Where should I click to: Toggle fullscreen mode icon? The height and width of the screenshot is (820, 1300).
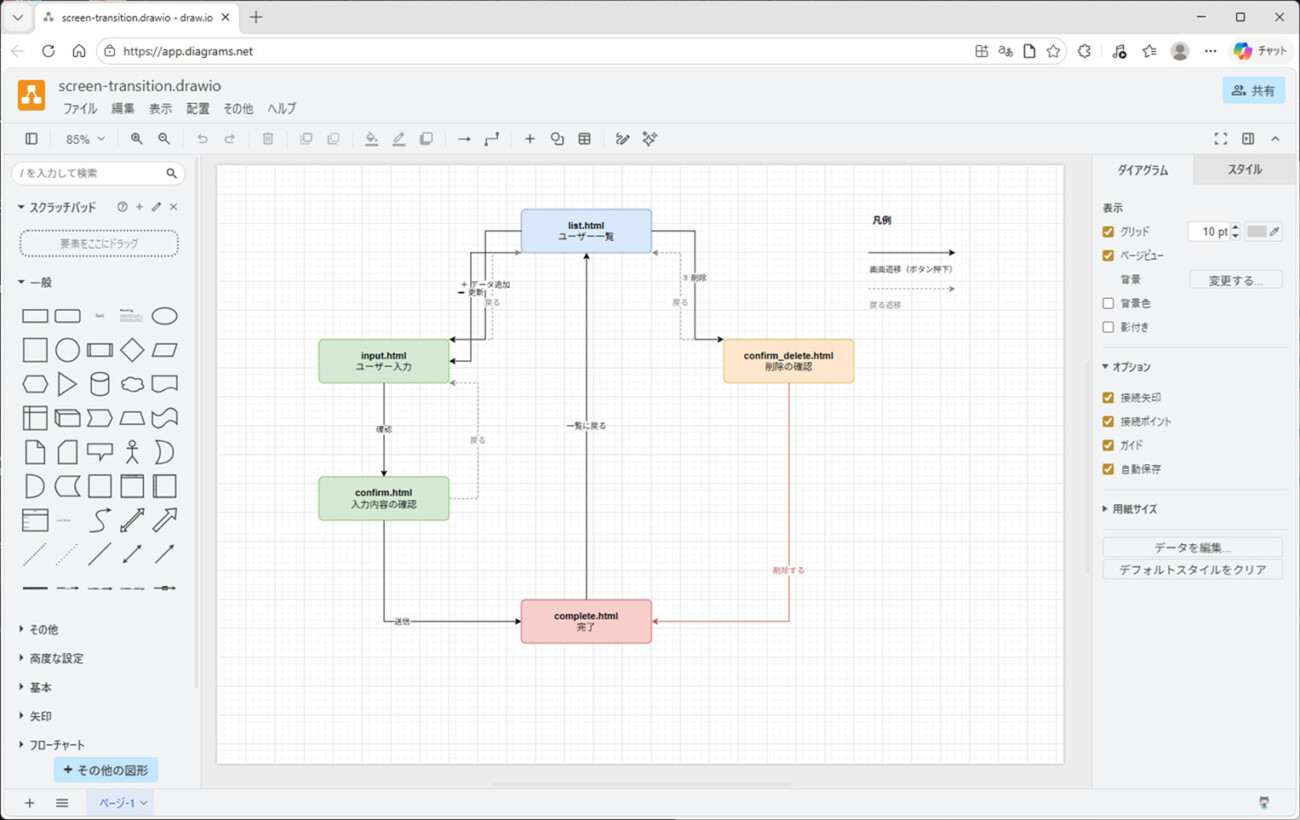point(1220,139)
